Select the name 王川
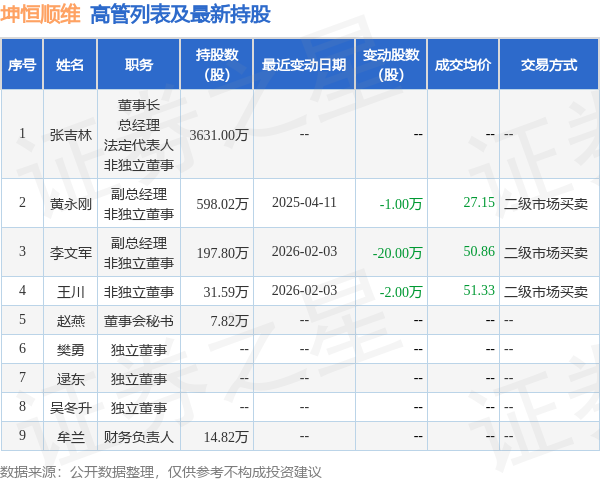 (x=70, y=292)
